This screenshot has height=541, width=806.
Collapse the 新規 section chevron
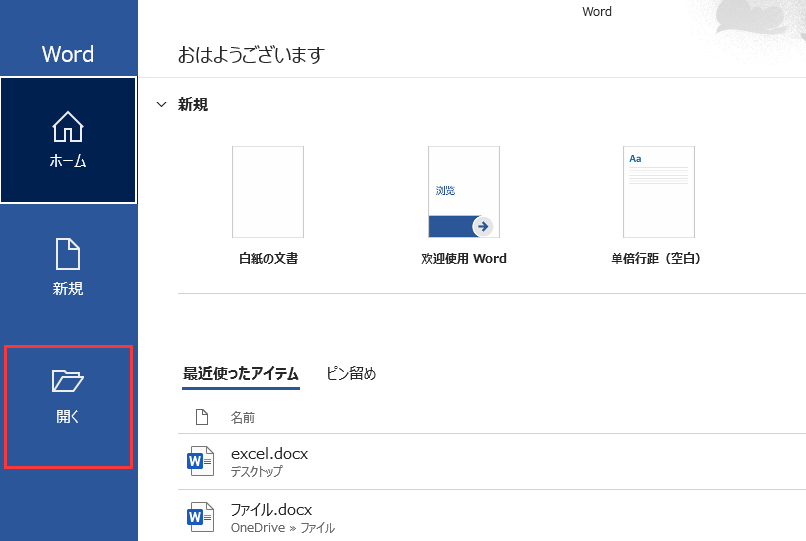(161, 104)
